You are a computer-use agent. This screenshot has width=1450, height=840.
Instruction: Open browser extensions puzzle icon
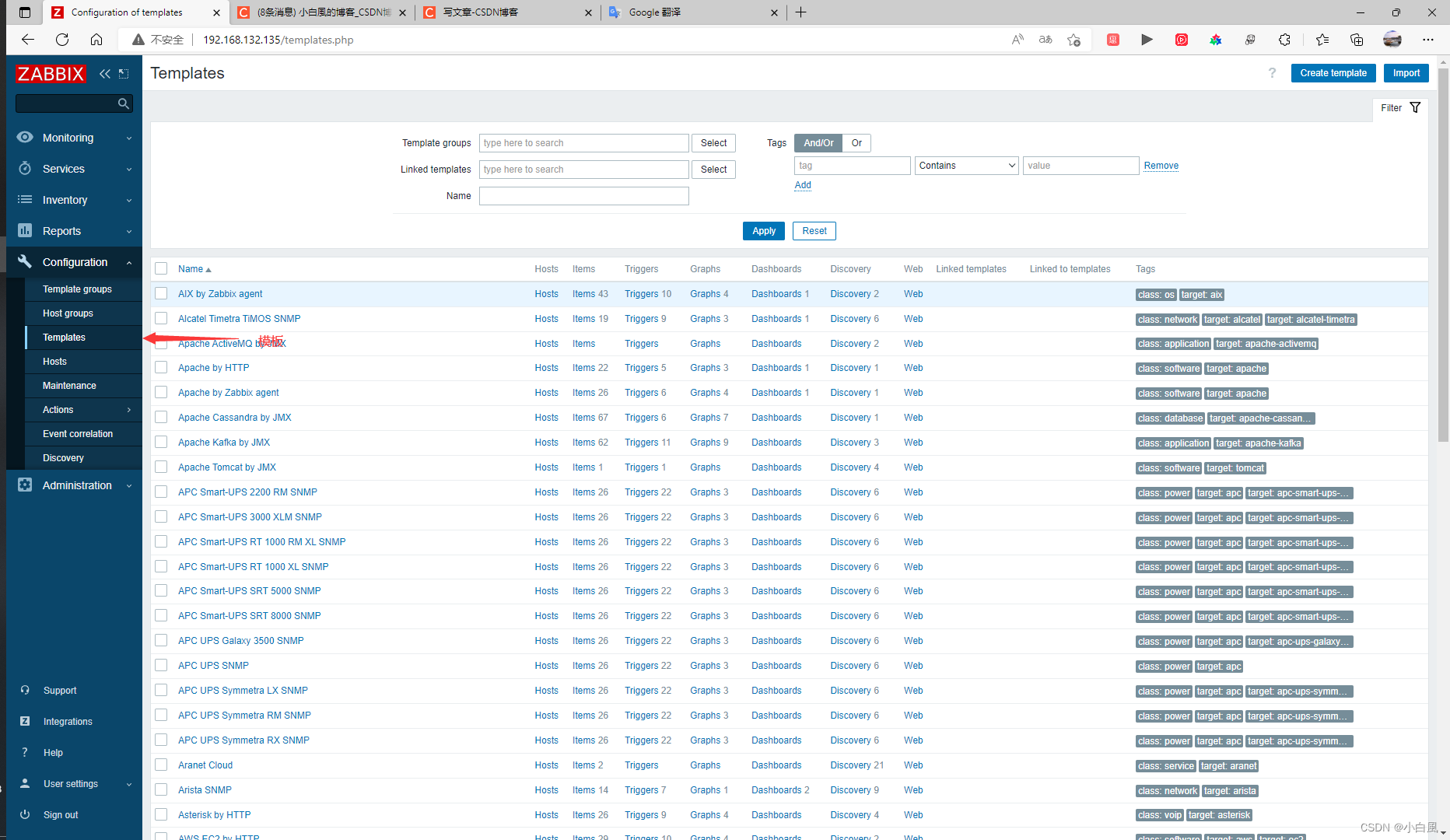click(1284, 40)
